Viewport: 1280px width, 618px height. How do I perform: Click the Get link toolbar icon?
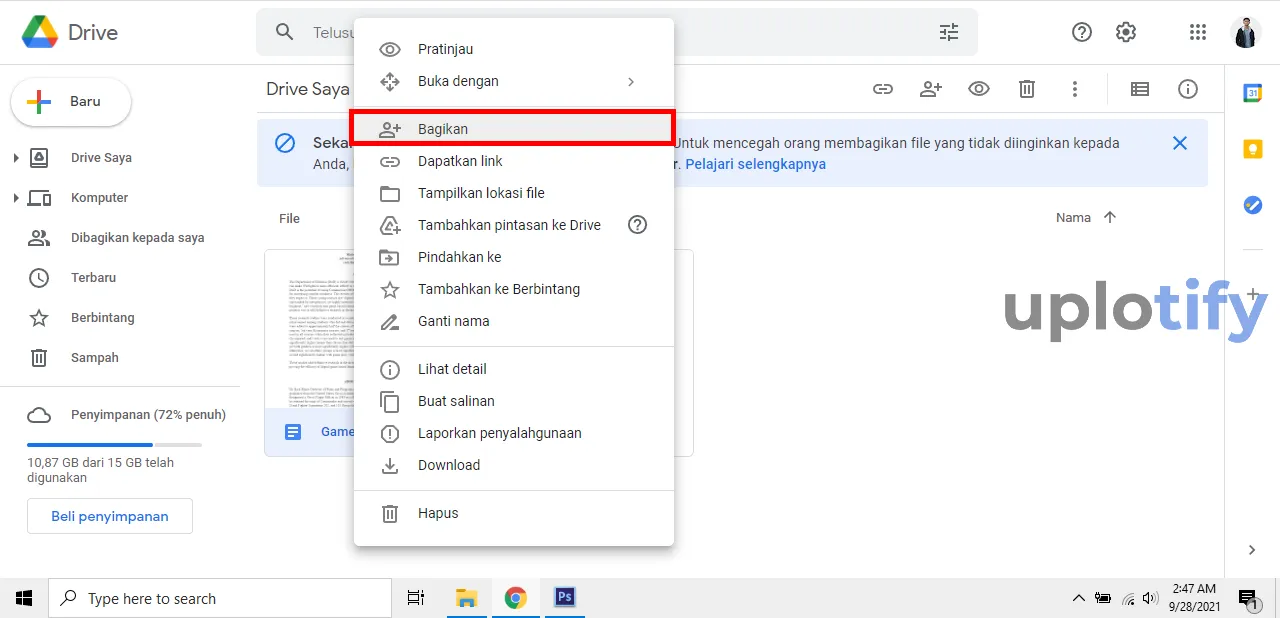click(x=883, y=89)
